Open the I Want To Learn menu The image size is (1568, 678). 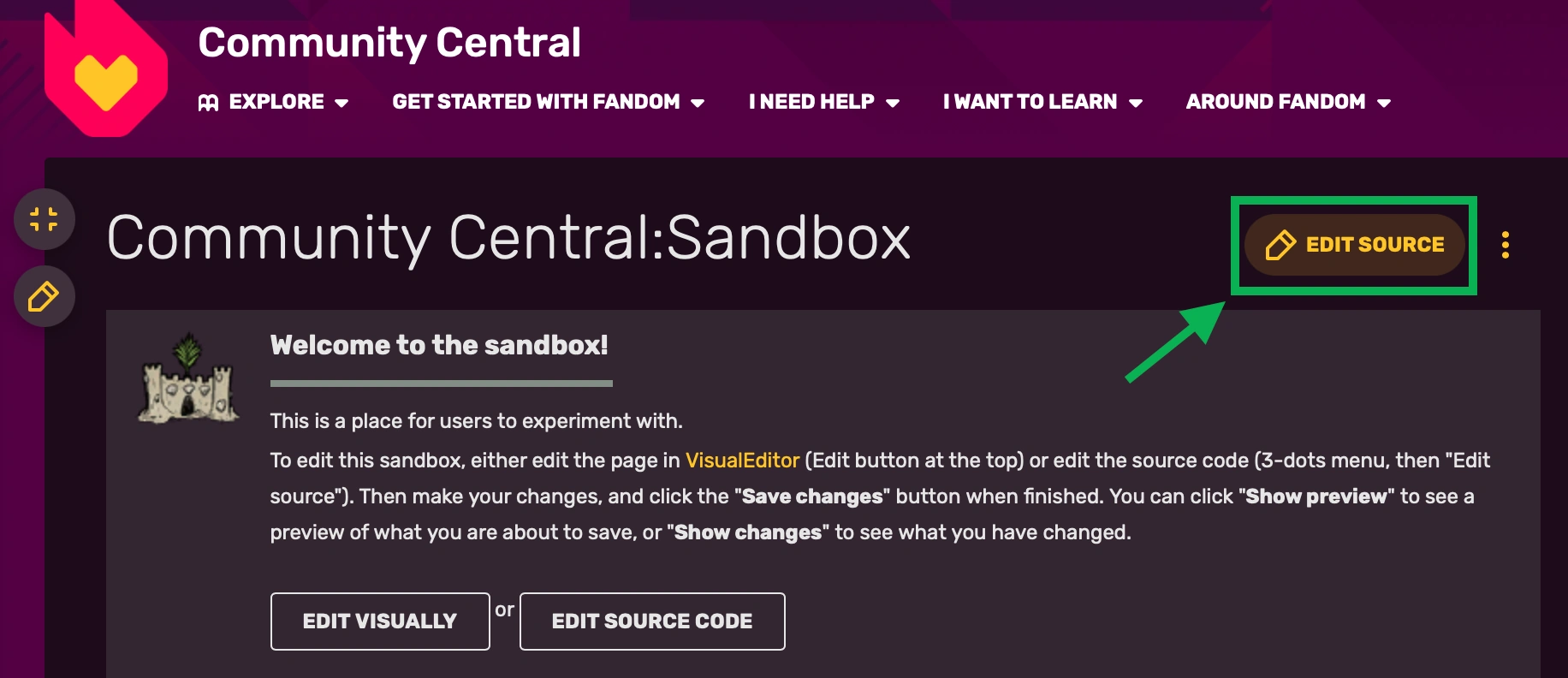(1029, 102)
